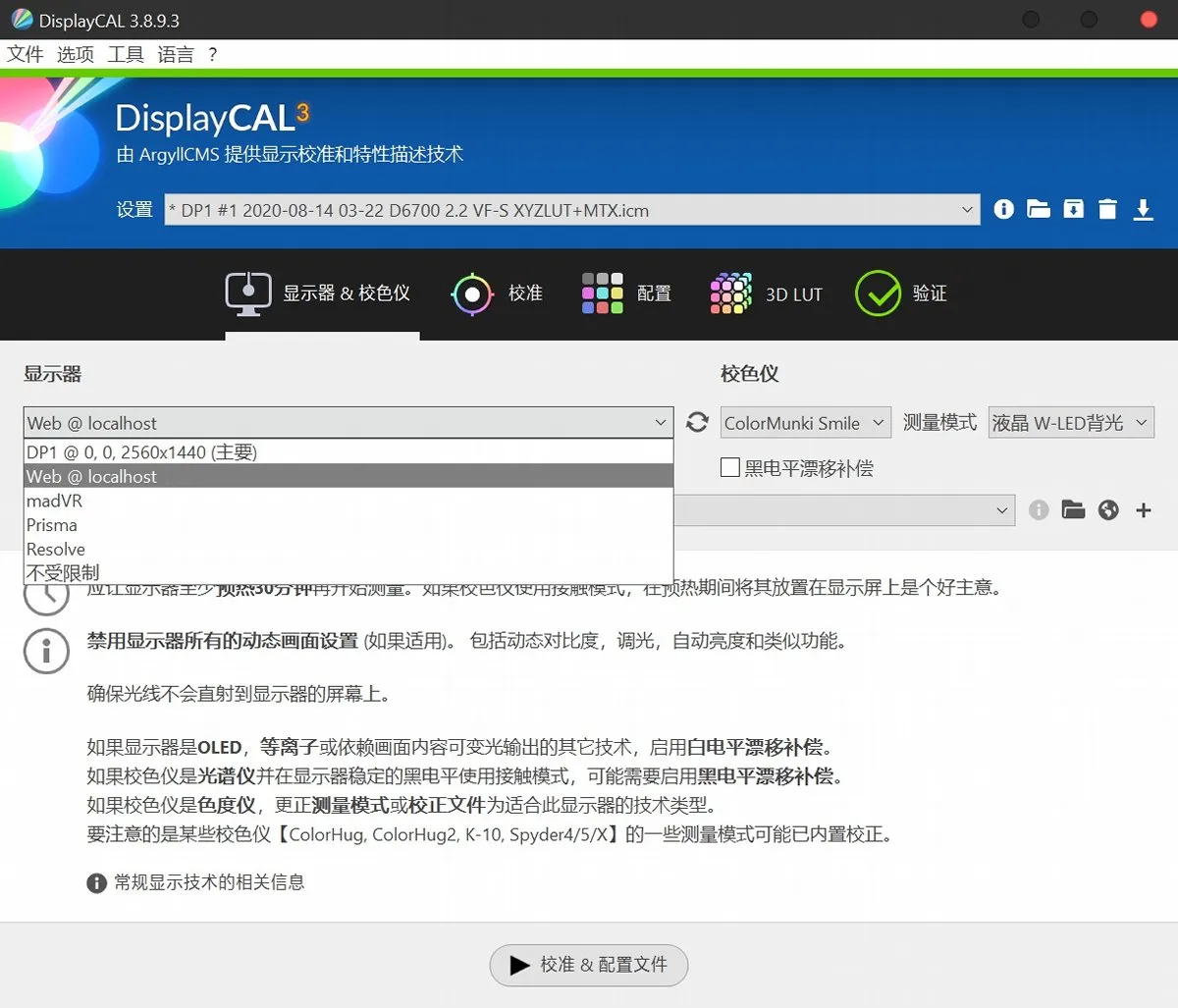Click the 设置 label

(134, 209)
